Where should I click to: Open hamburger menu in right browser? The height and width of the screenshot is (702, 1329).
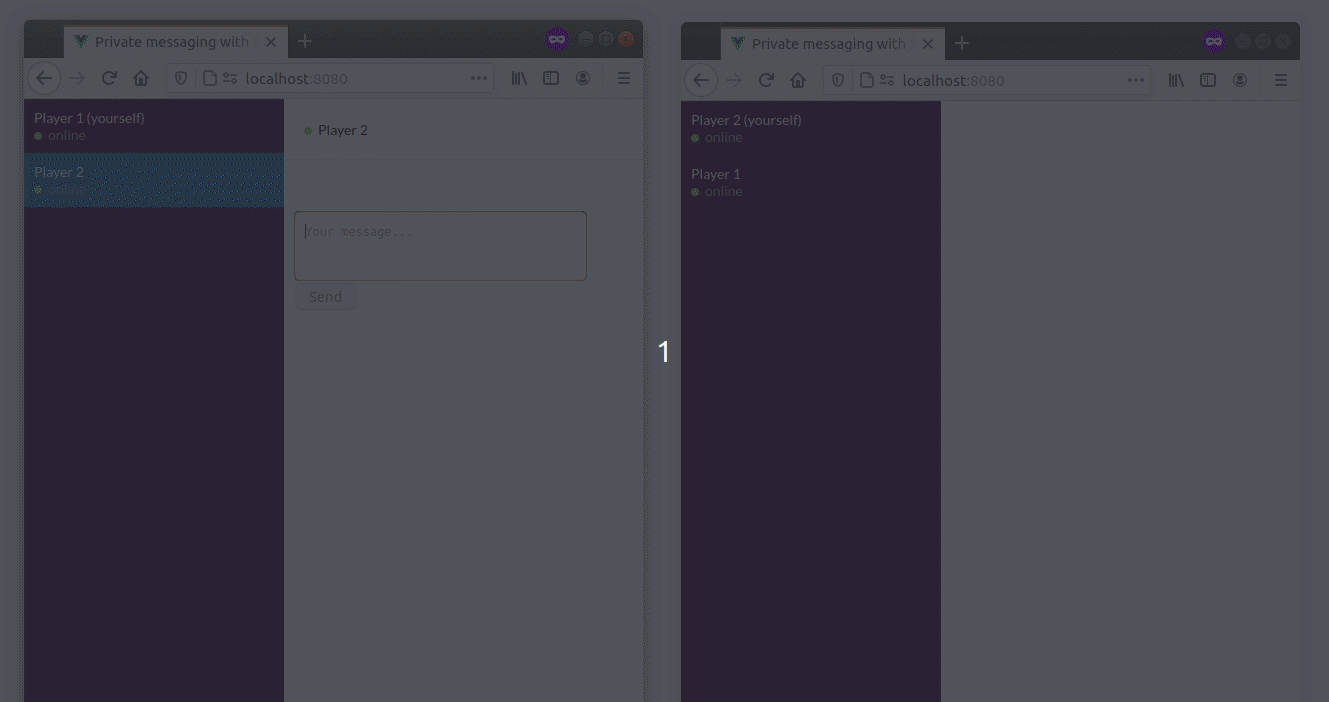point(1280,80)
